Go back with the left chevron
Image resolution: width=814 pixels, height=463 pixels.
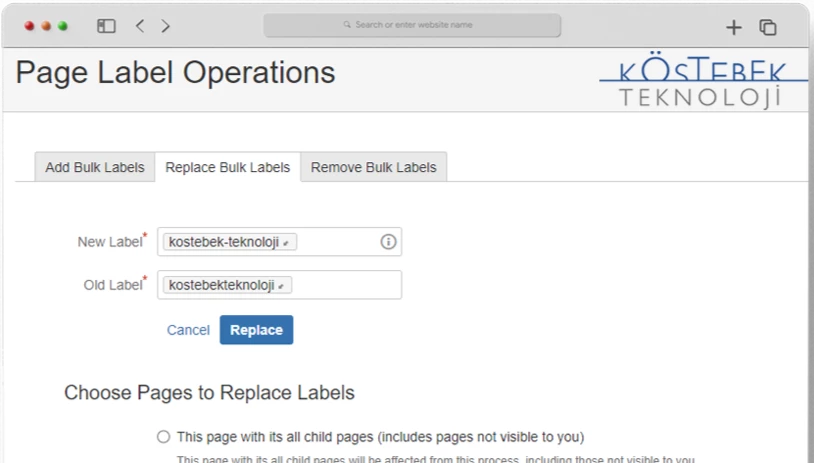[140, 26]
